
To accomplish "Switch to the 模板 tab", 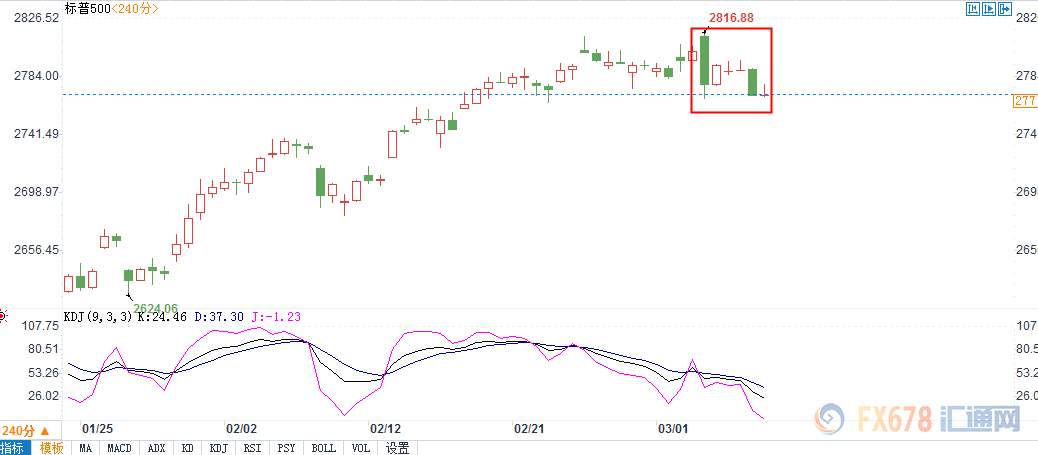I will 52,448.
